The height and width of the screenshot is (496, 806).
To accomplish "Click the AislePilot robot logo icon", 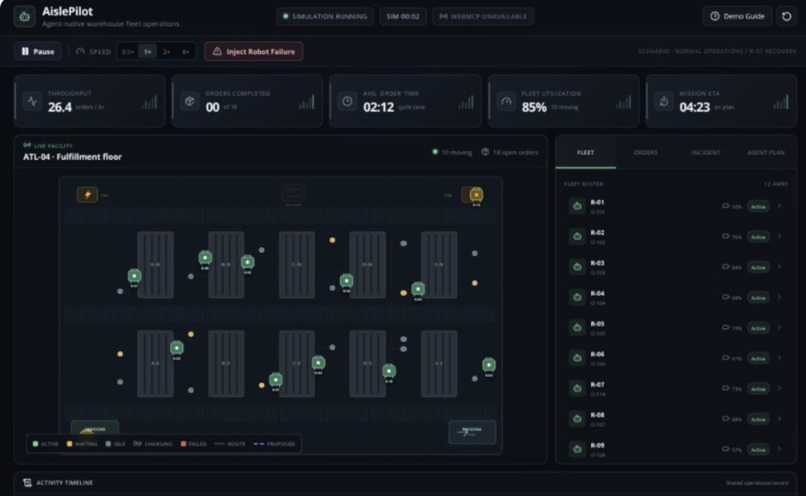I will click(24, 16).
